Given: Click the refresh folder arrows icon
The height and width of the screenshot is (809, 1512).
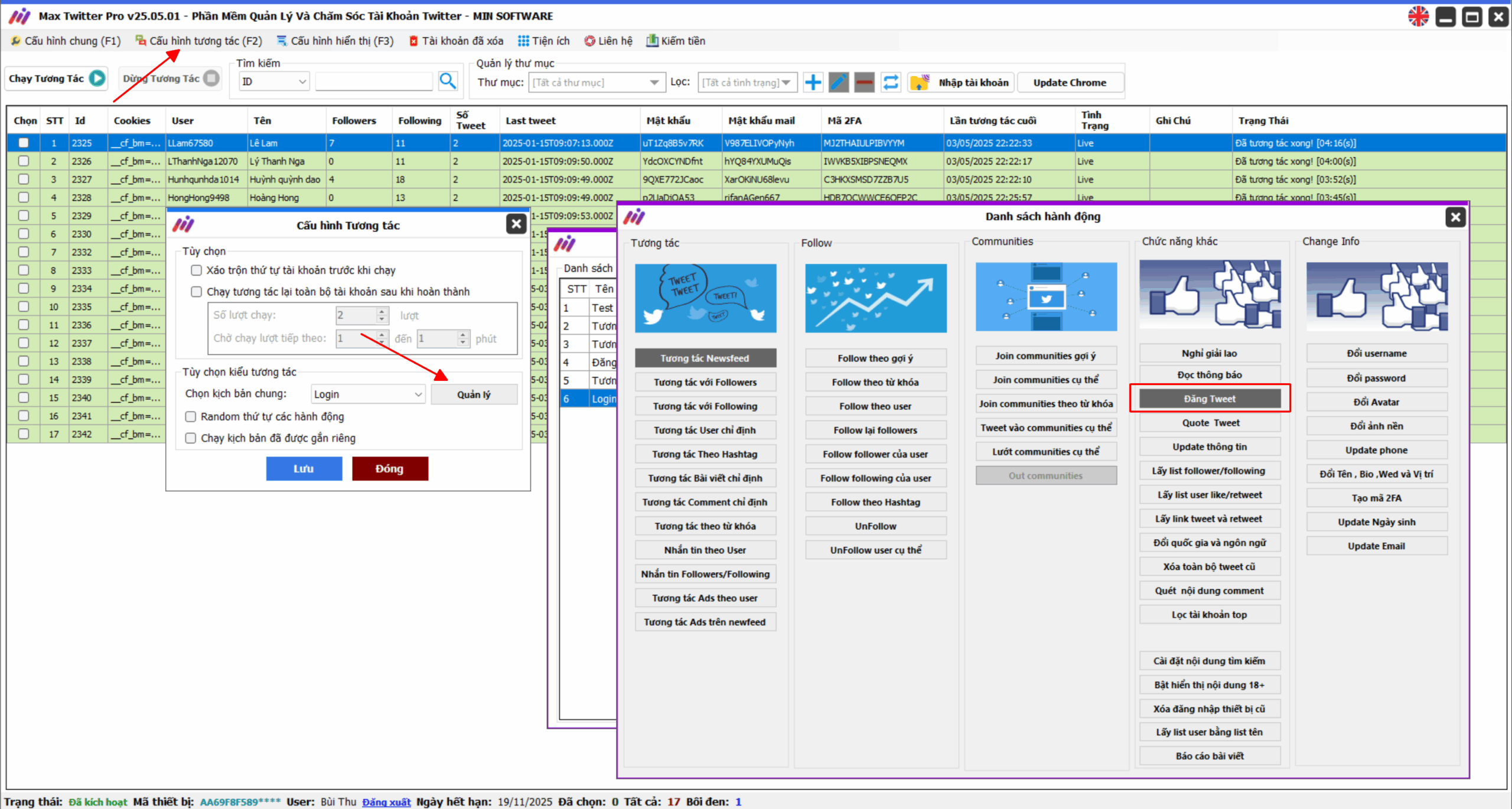Looking at the screenshot, I should pyautogui.click(x=891, y=82).
